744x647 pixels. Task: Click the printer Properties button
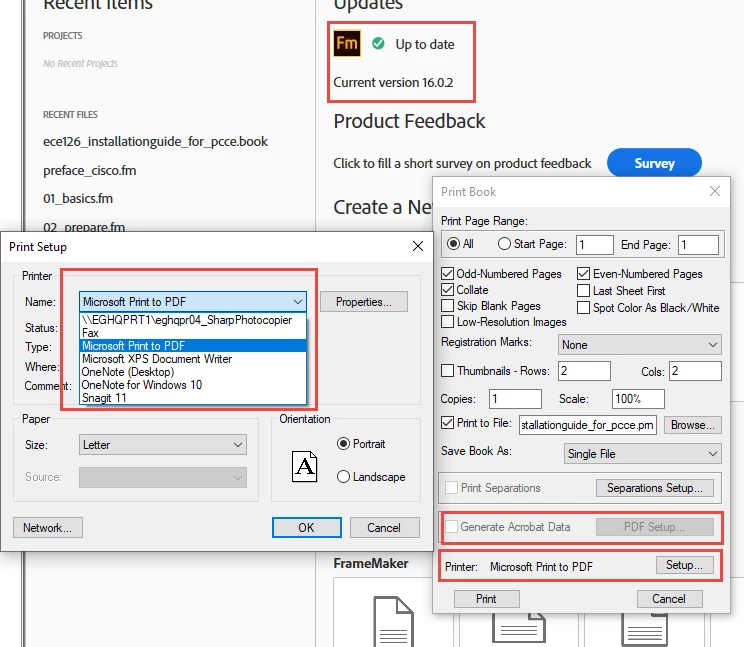[363, 302]
